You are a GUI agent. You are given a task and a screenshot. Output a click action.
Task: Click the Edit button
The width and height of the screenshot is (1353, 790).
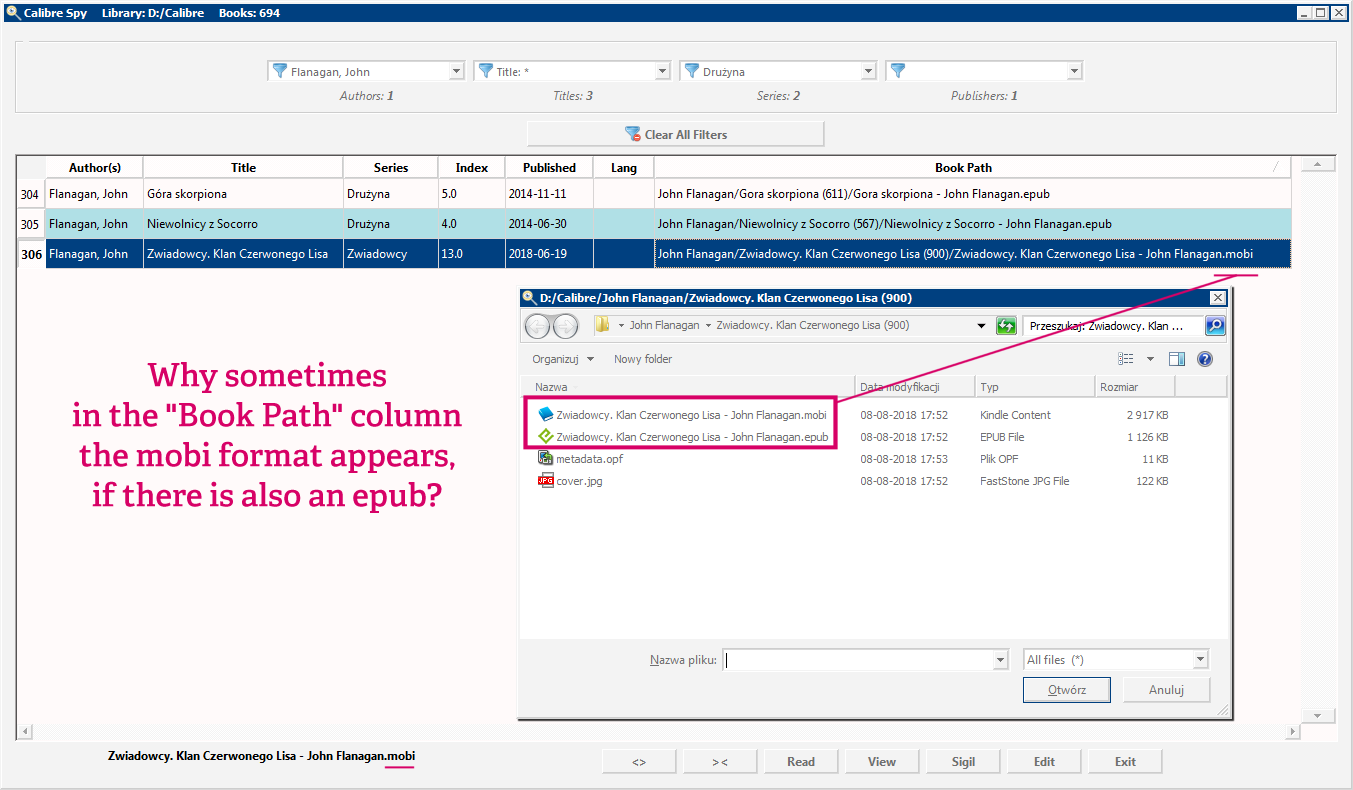point(1044,761)
